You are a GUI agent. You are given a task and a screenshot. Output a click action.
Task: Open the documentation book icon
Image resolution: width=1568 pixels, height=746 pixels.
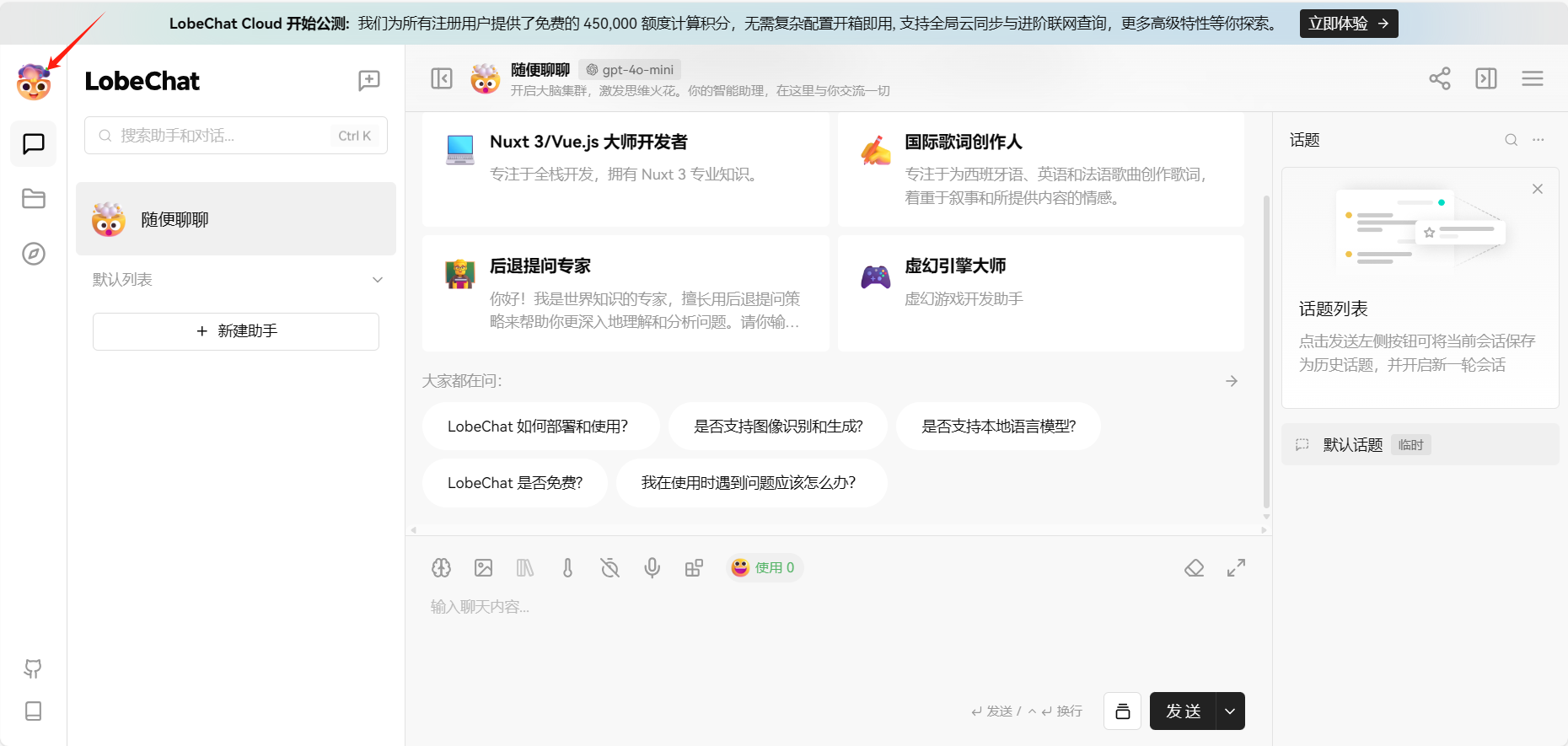click(34, 711)
